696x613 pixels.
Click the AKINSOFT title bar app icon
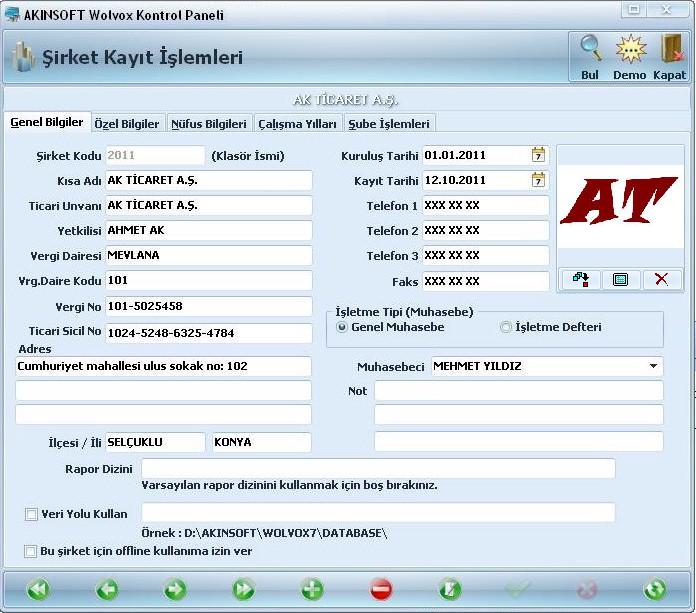pyautogui.click(x=12, y=15)
